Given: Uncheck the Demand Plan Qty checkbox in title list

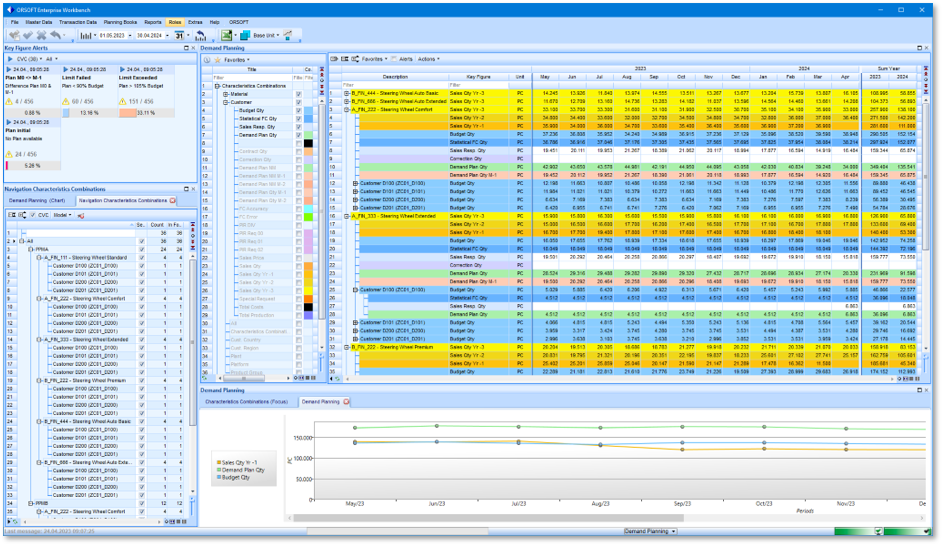Looking at the screenshot, I should 299,135.
